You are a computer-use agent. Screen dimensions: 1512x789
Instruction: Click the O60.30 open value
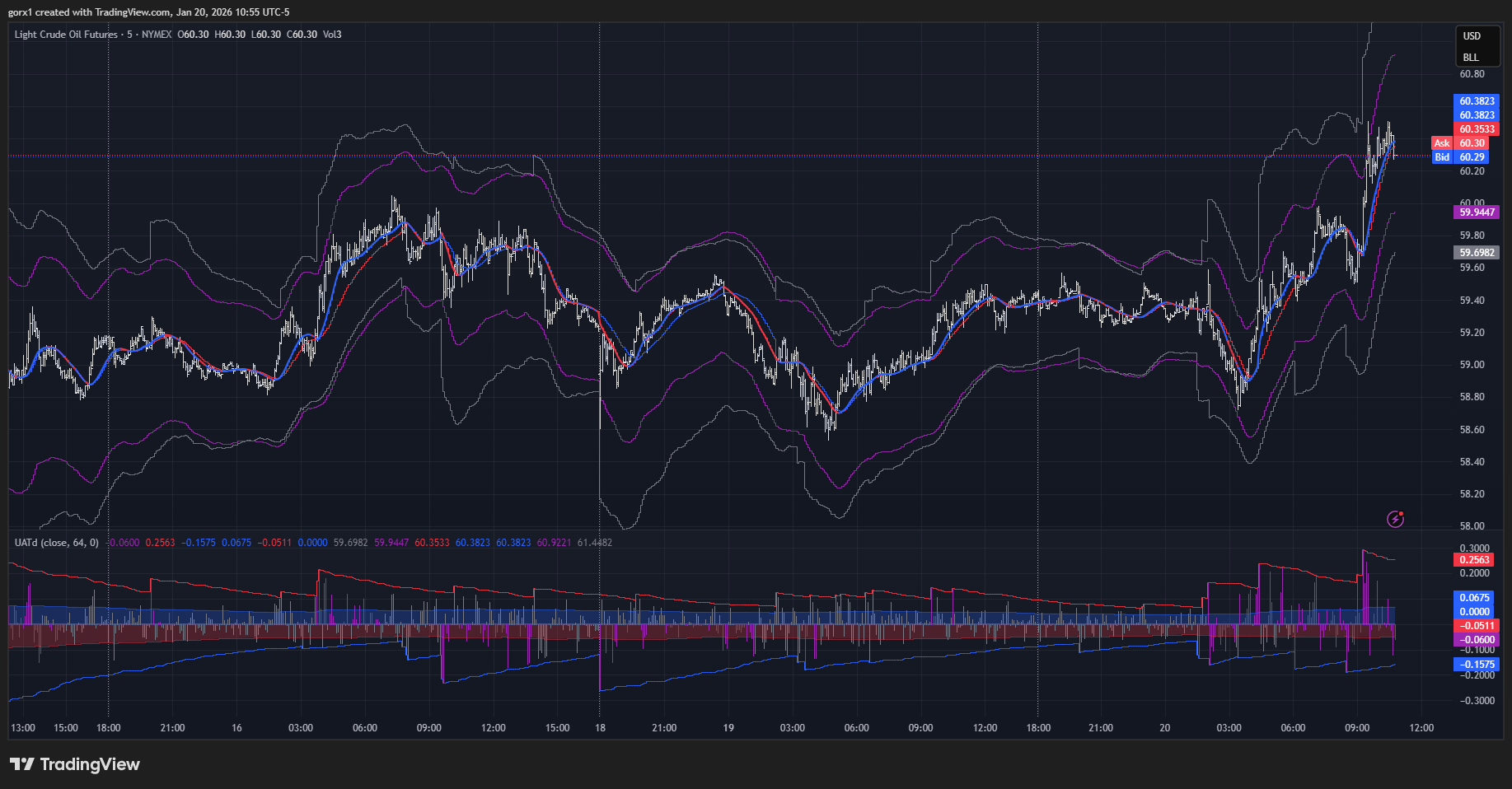(x=194, y=35)
